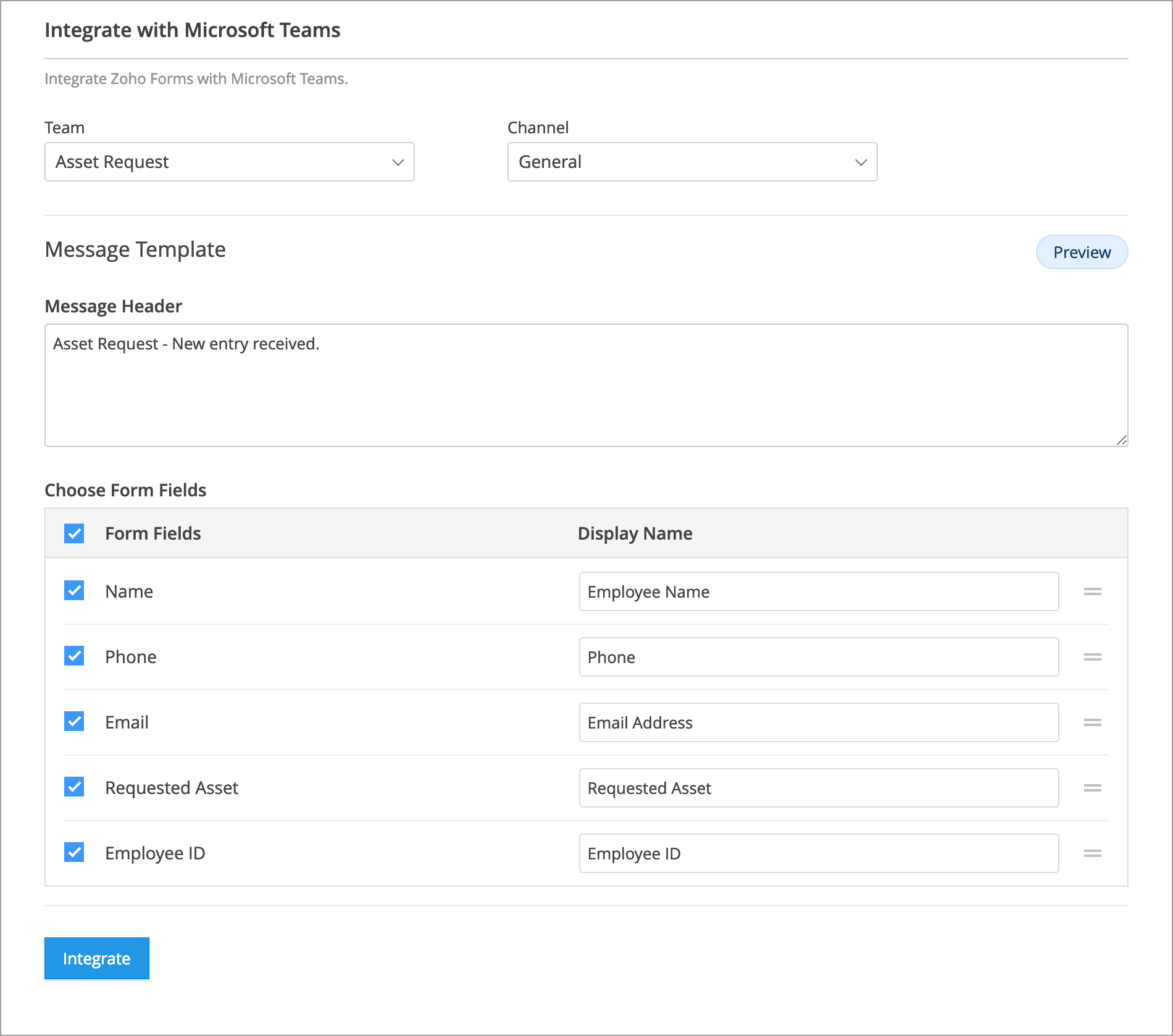Click the Integrate button
1173x1036 pixels.
[x=96, y=958]
